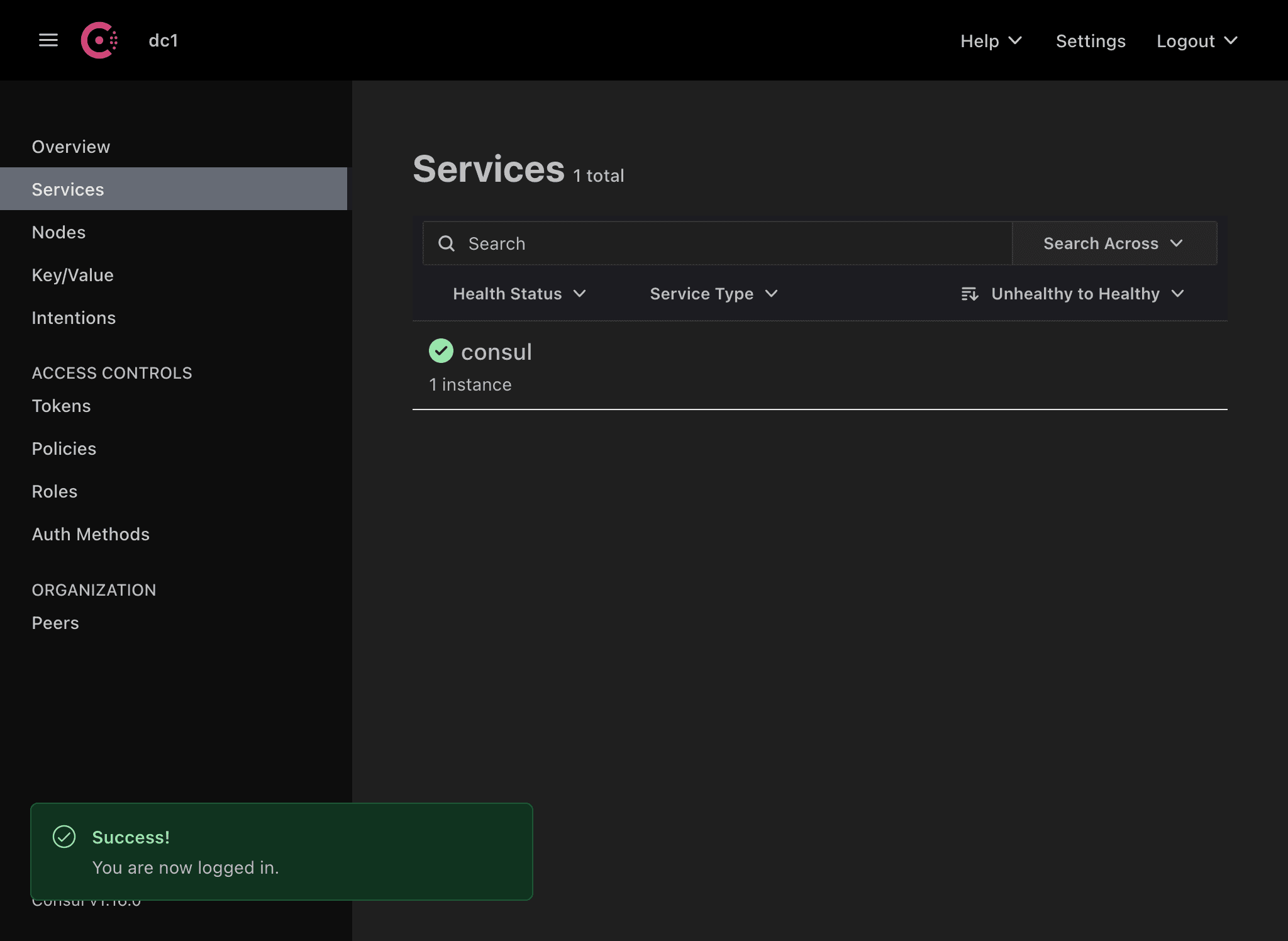Image resolution: width=1288 pixels, height=941 pixels.
Task: Click the Help dropdown arrow icon
Action: point(1017,41)
